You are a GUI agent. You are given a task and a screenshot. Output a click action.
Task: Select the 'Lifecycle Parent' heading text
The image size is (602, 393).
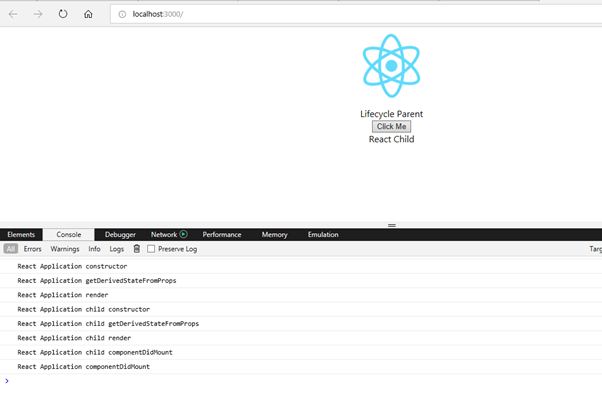tap(391, 114)
